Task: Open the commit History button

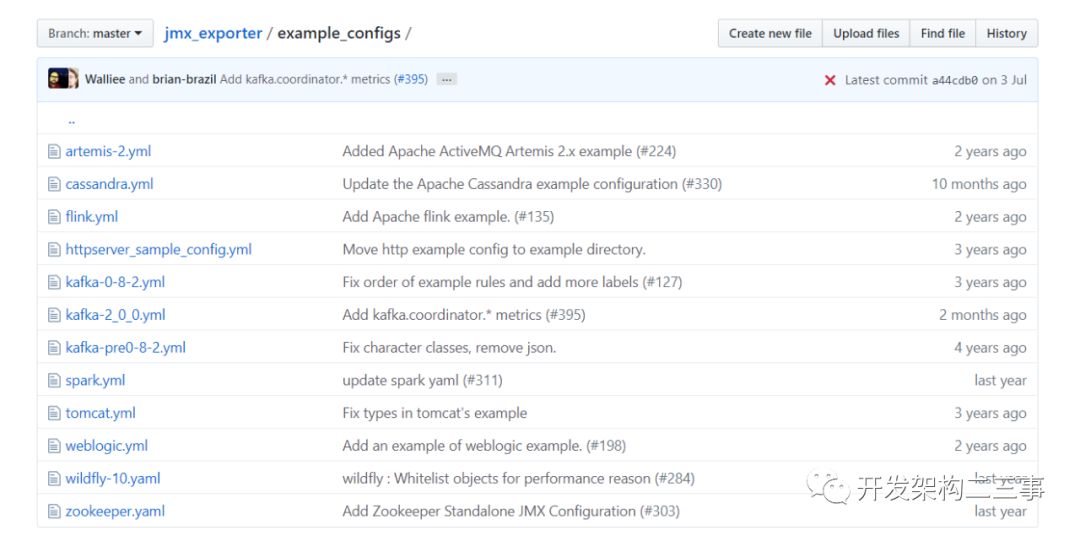Action: coord(1006,33)
